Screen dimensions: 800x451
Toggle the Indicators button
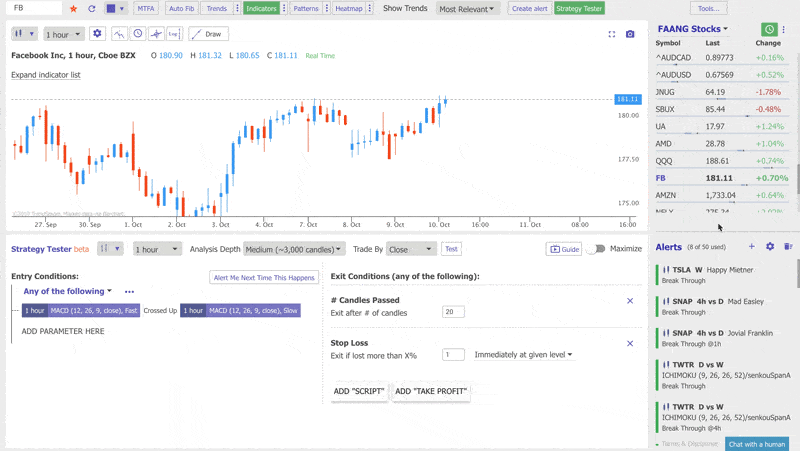261,9
